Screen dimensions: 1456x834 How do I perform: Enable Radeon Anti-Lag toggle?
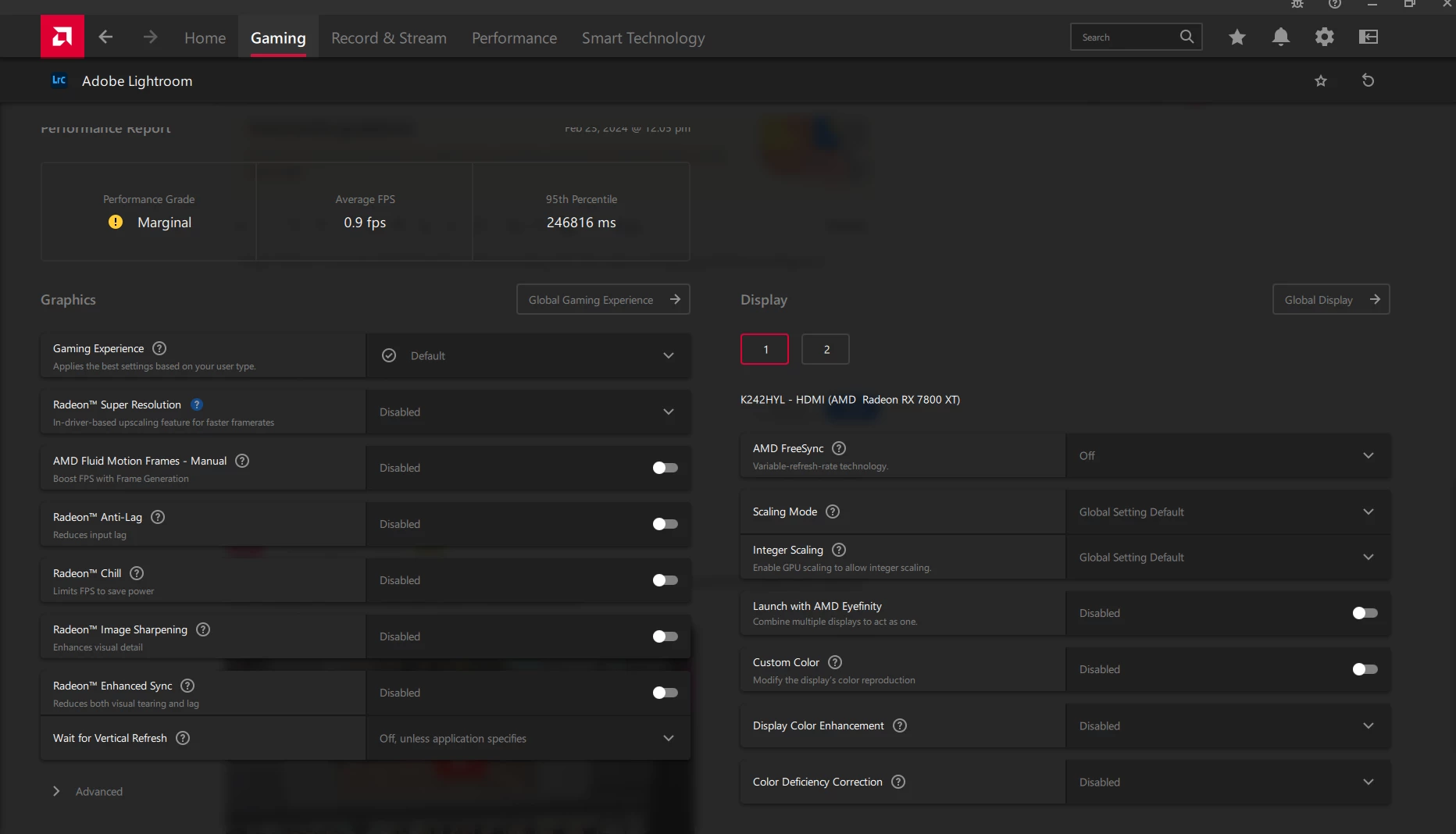coord(665,524)
